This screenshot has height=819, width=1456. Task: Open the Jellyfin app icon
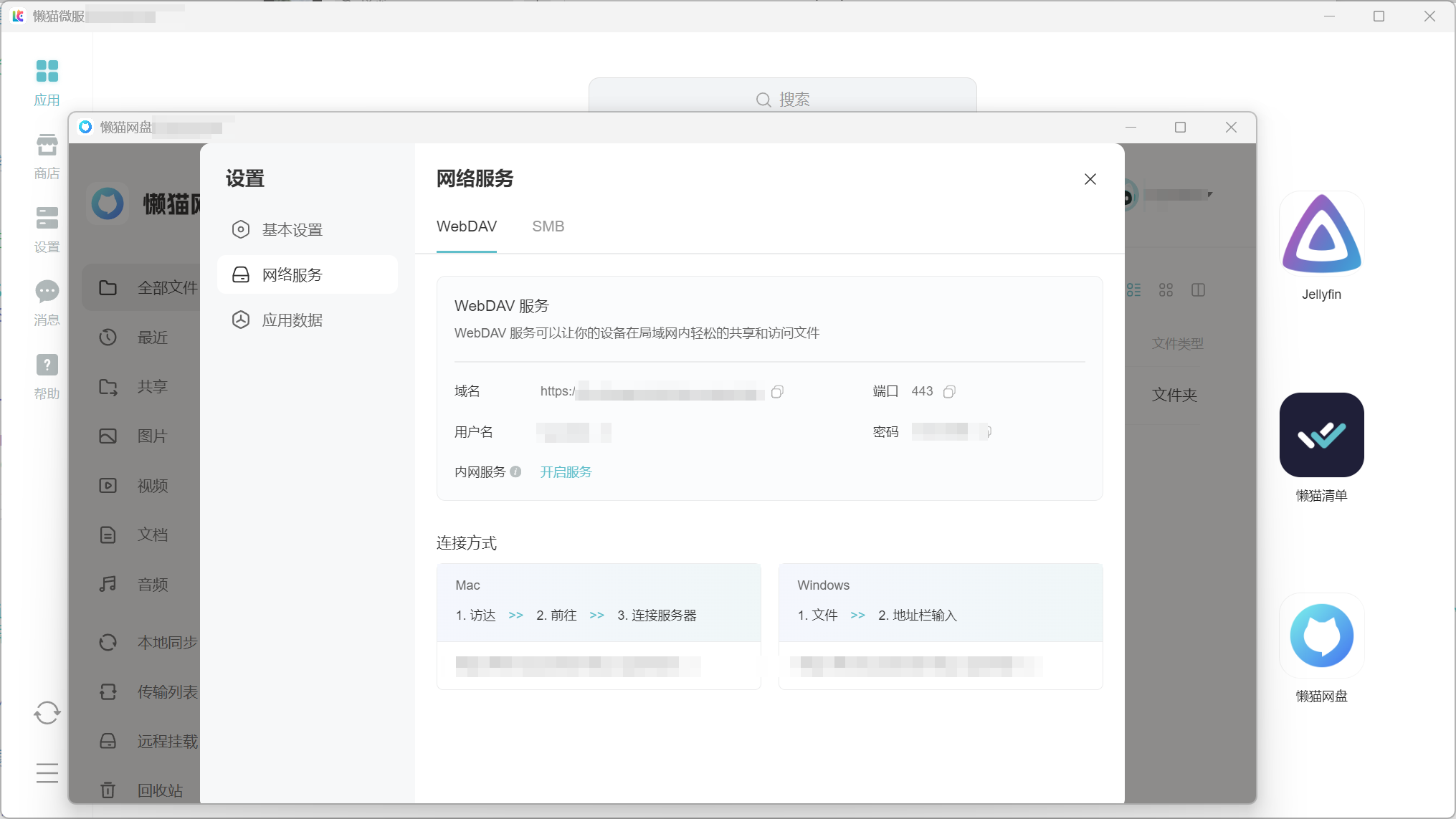1321,234
